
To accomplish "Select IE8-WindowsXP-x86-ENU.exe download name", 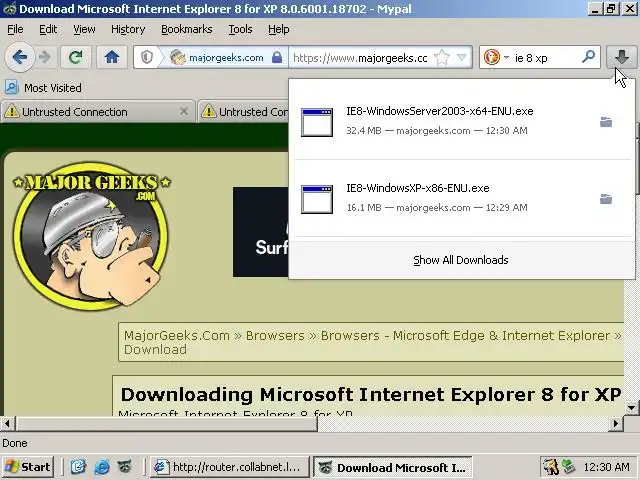I will click(418, 188).
